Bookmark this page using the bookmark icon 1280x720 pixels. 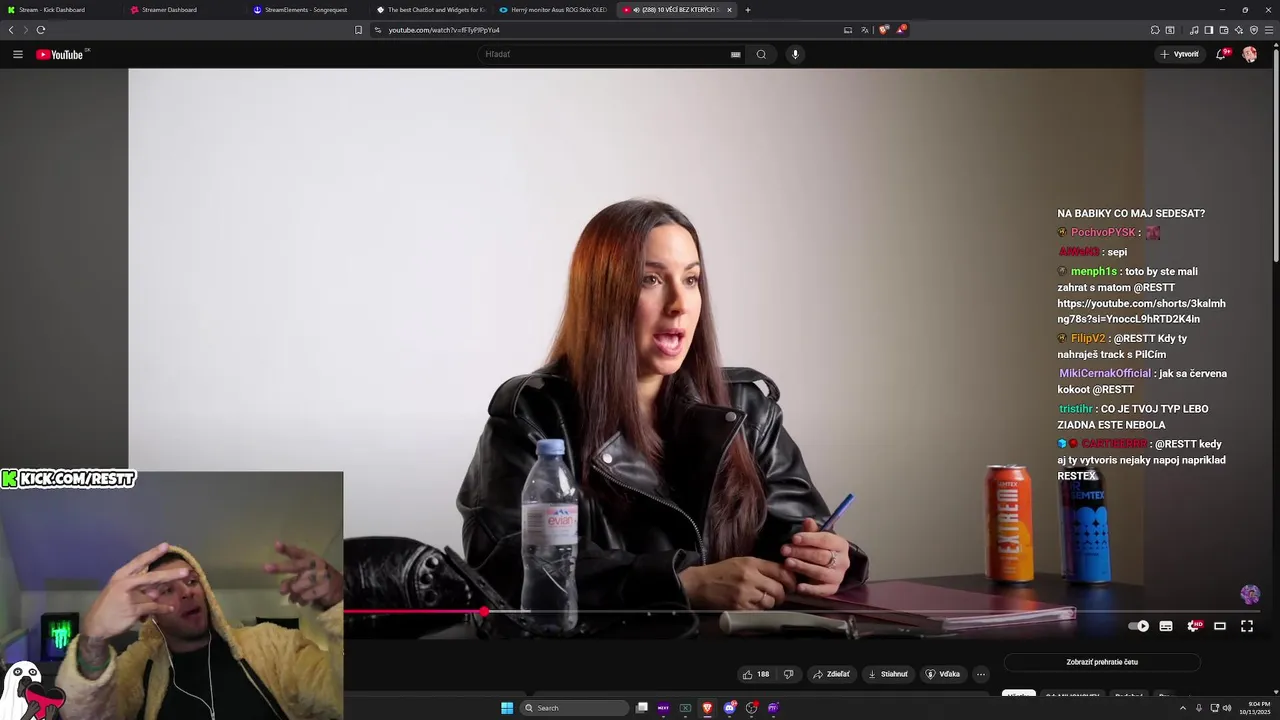pos(358,30)
